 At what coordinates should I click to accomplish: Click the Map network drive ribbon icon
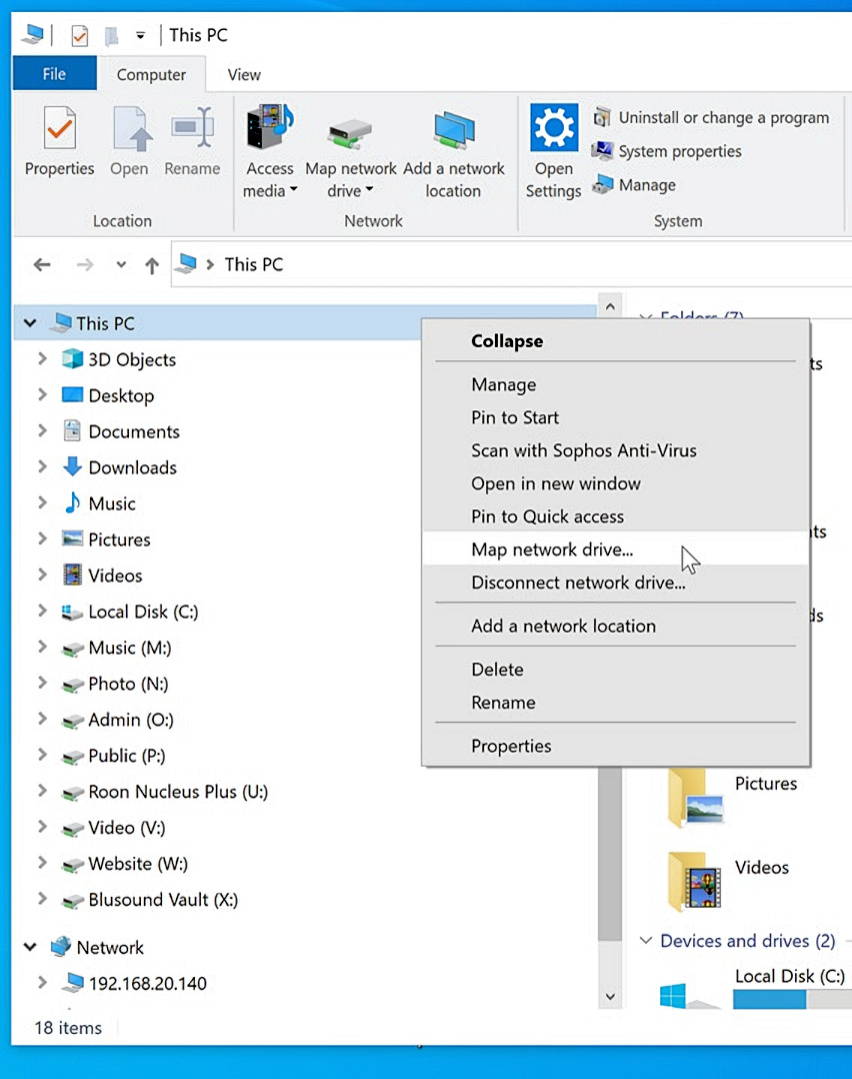coord(350,132)
